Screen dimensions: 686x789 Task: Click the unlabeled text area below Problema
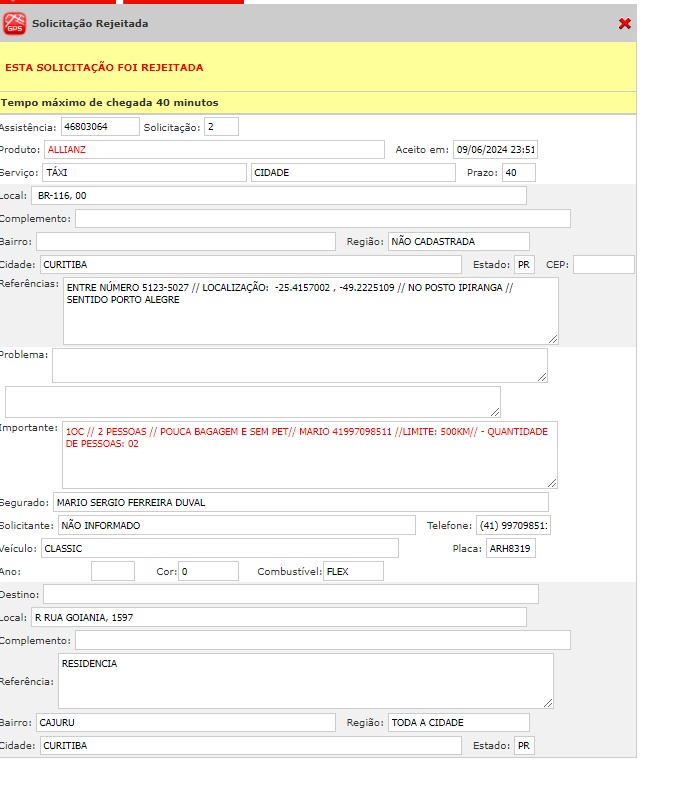click(253, 402)
